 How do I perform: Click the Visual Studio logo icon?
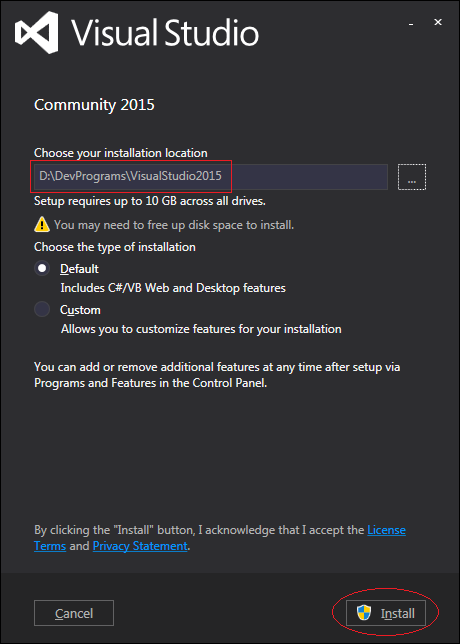click(x=36, y=32)
